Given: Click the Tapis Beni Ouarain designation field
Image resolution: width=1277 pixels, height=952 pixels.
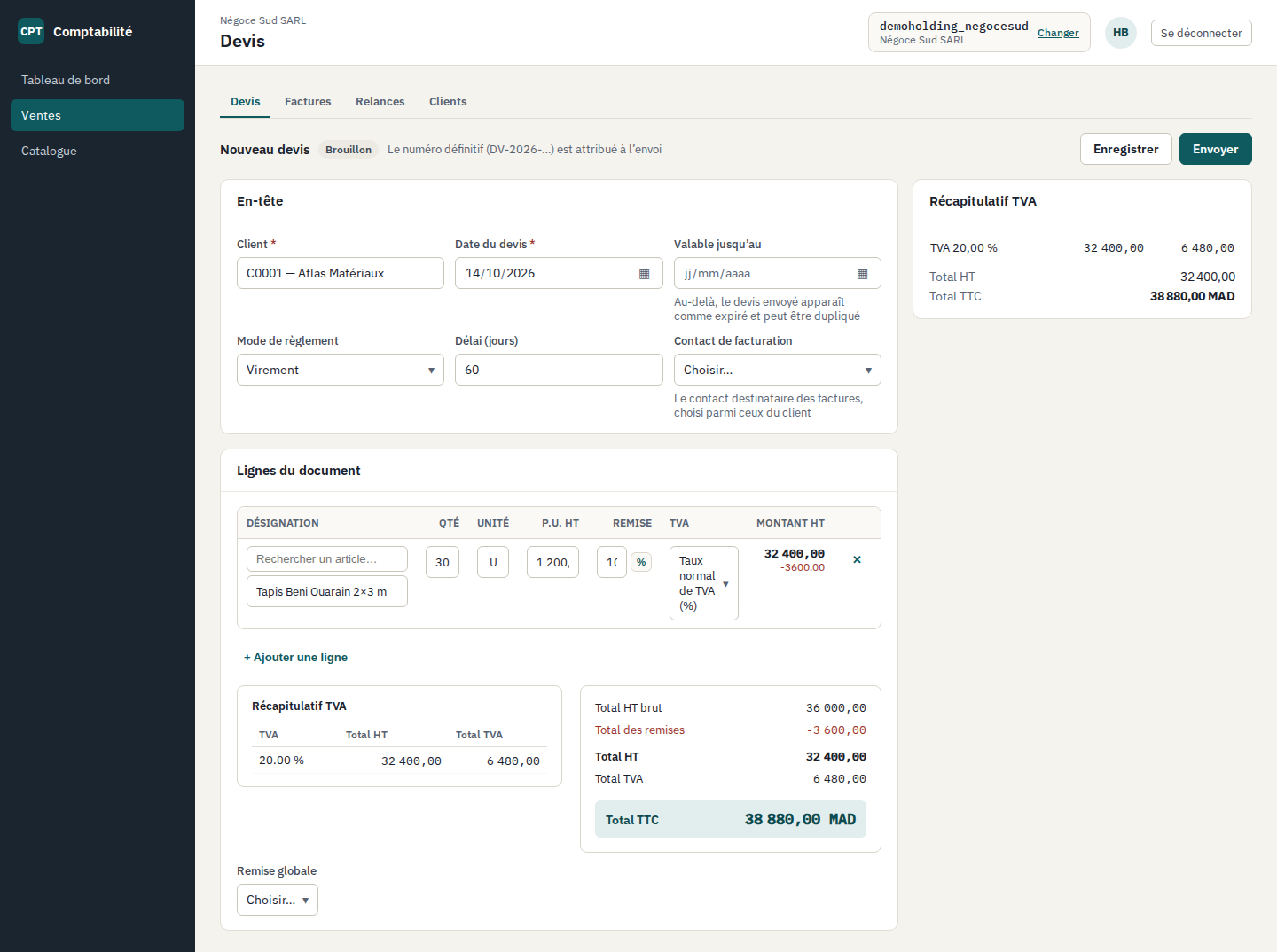Looking at the screenshot, I should (x=327, y=591).
